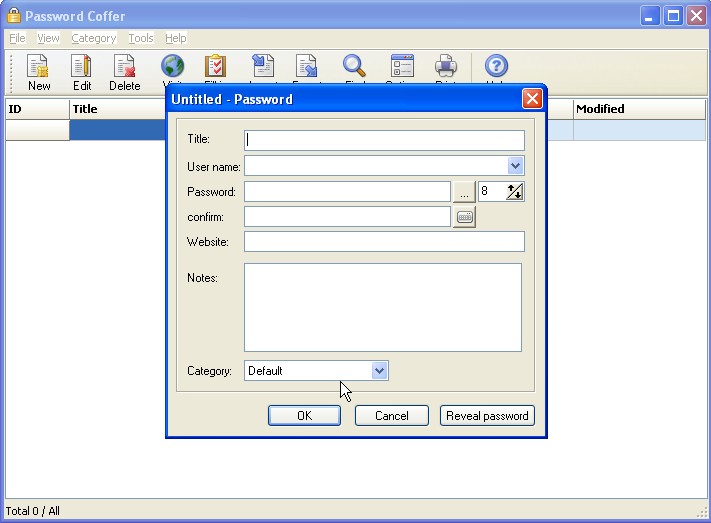Screen dimensions: 711x523
Task: Click into the Title input field
Action: [384, 141]
